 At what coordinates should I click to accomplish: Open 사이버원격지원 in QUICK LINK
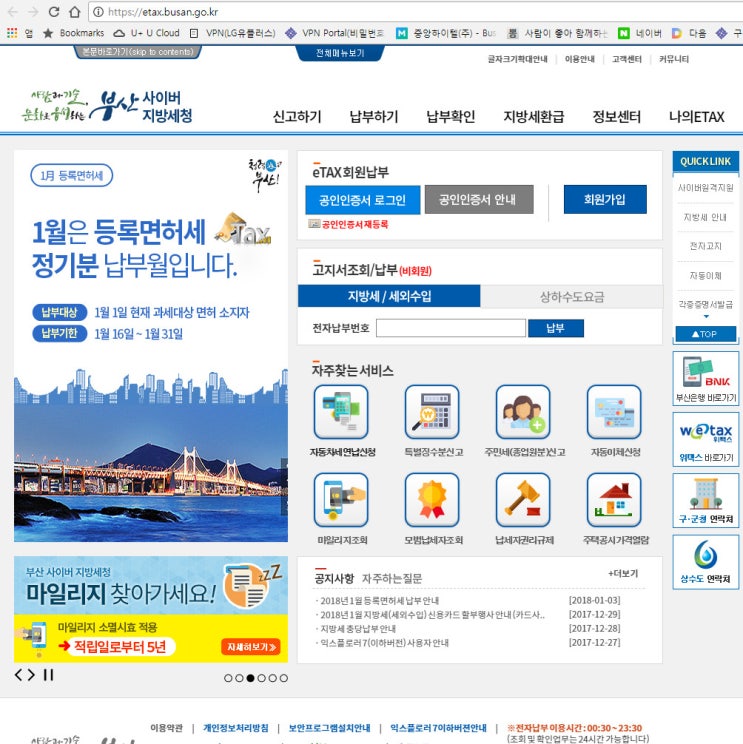pyautogui.click(x=706, y=188)
